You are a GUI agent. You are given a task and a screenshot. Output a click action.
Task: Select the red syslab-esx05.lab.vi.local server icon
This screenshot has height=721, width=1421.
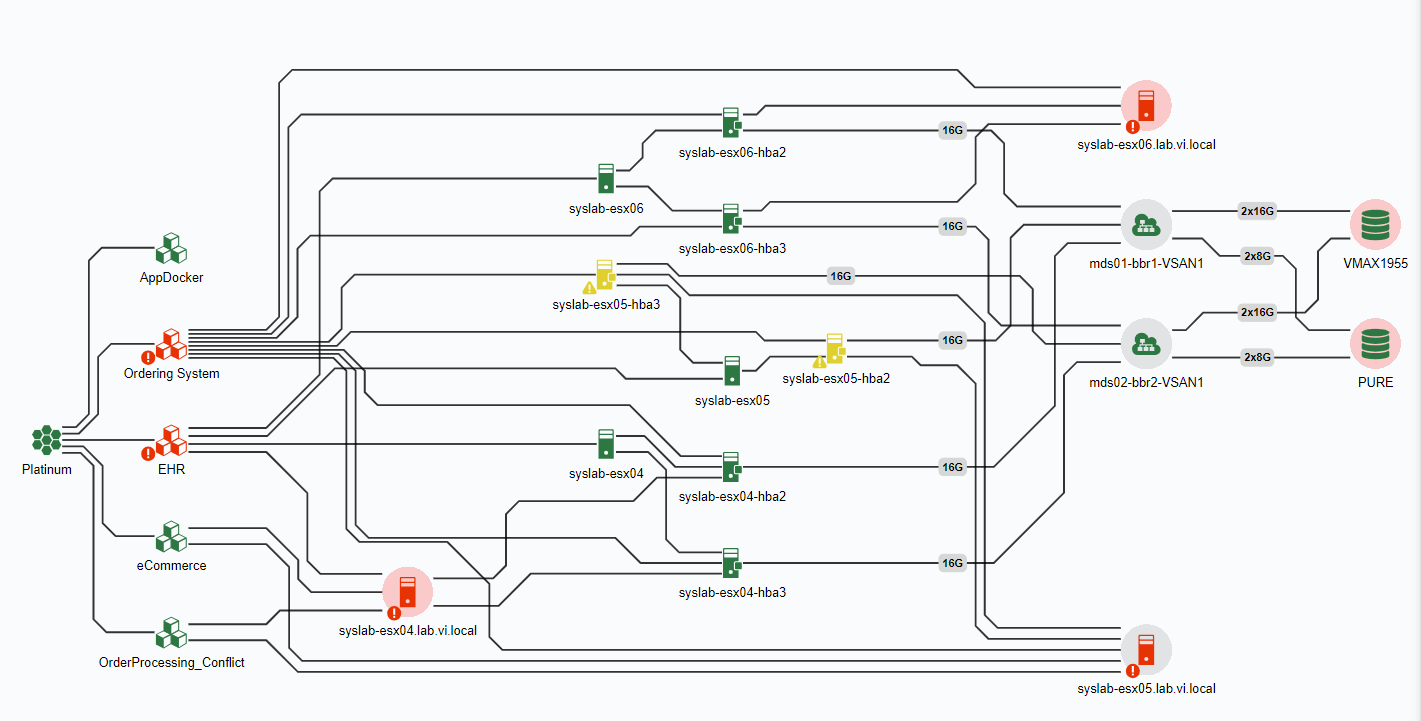pos(1146,649)
